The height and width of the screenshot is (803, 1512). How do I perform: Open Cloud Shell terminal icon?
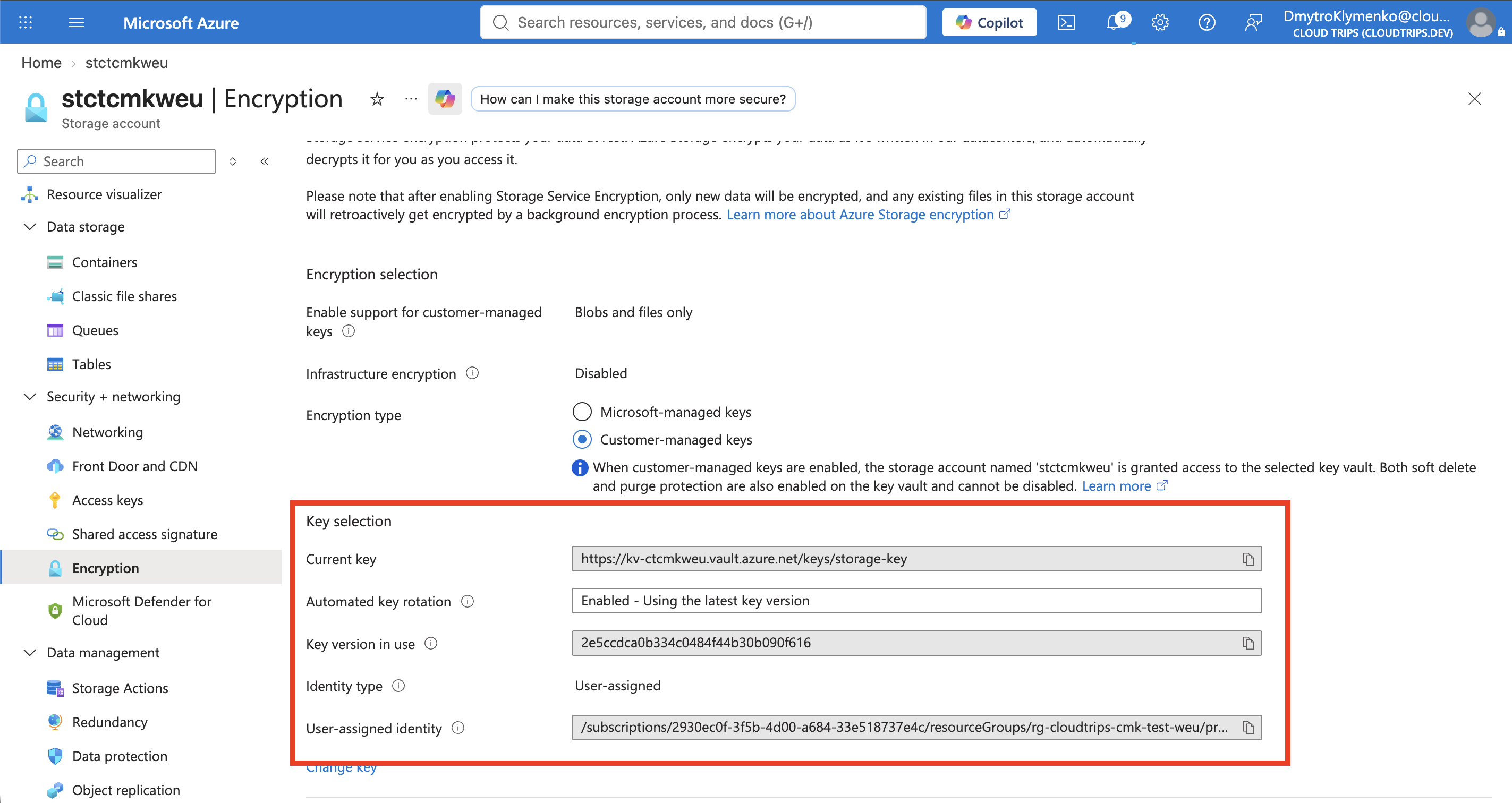[x=1066, y=22]
